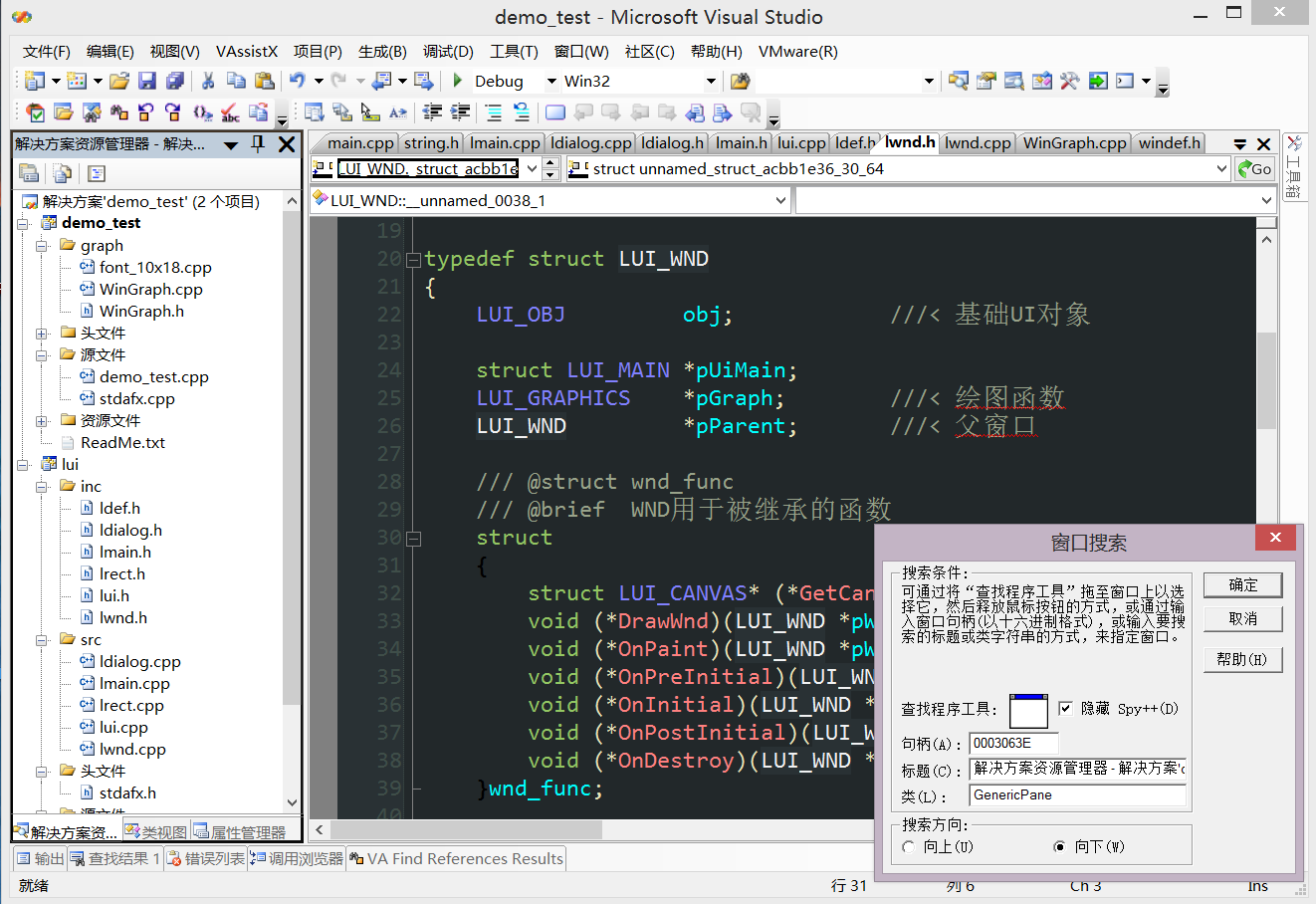This screenshot has height=904, width=1316.
Task: Expand the 资源文件 folder node
Action: click(42, 420)
